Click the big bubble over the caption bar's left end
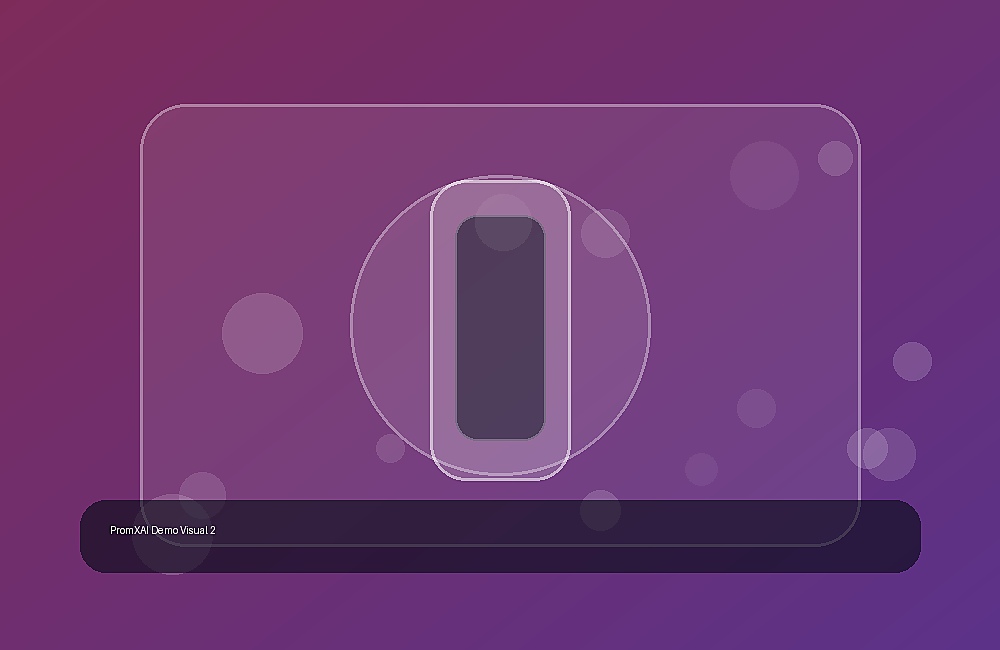This screenshot has height=650, width=1000. pos(172,535)
